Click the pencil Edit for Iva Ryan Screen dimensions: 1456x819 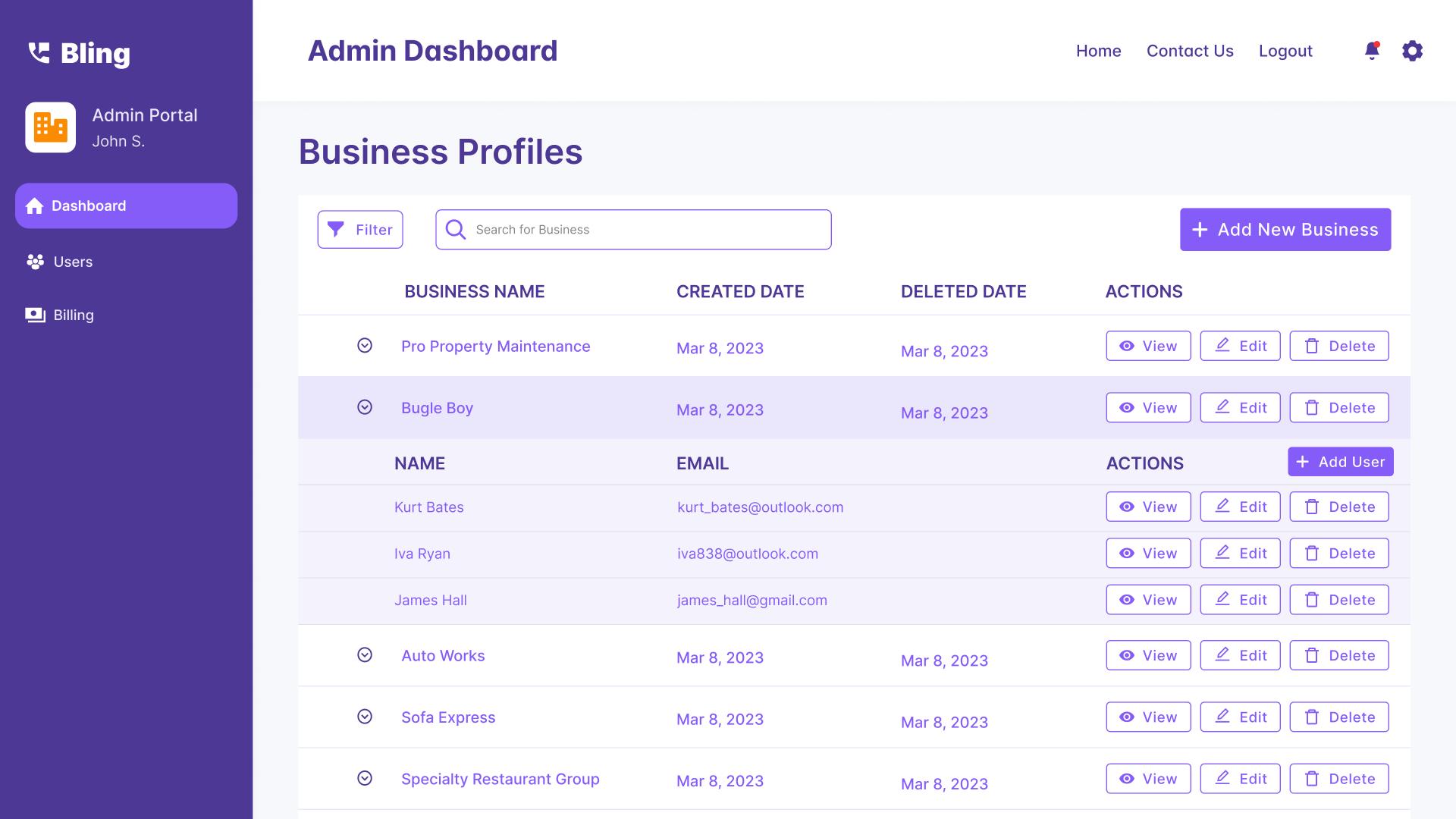point(1240,554)
